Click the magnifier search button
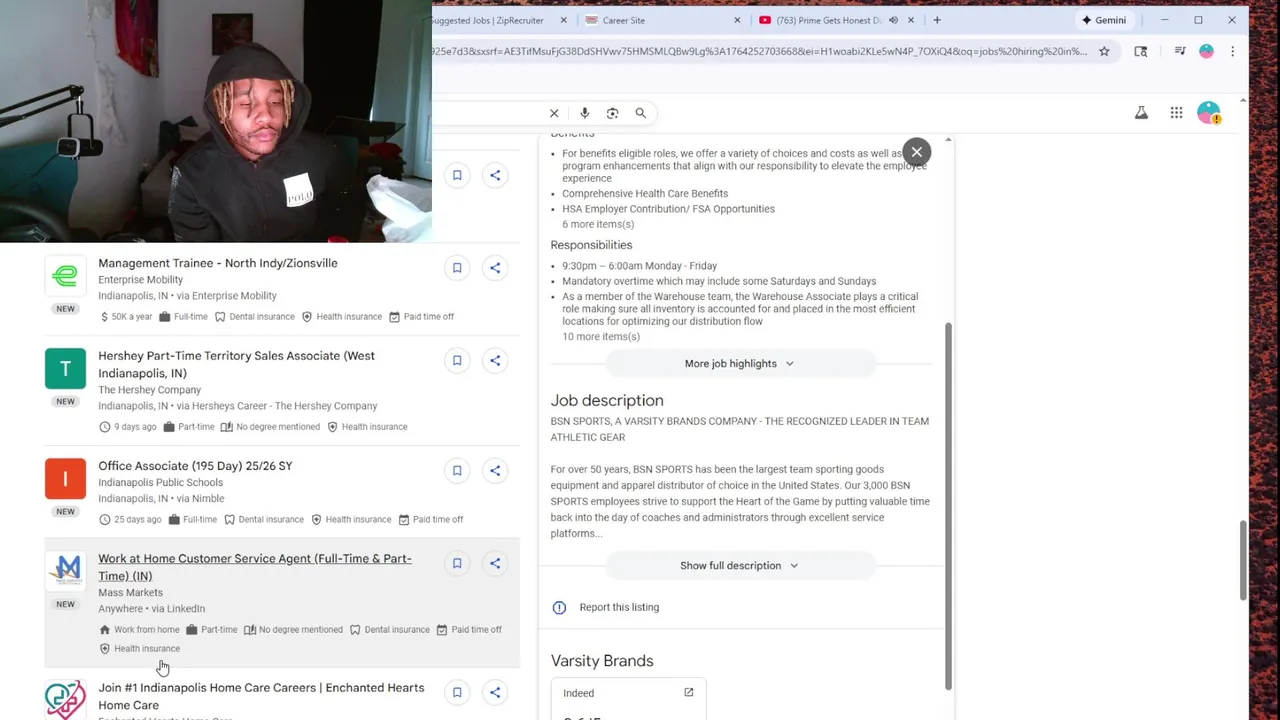The width and height of the screenshot is (1280, 720). tap(640, 113)
